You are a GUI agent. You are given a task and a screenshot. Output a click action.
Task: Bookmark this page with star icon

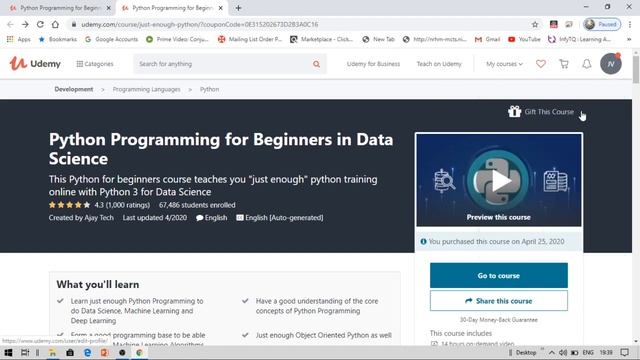tap(535, 24)
